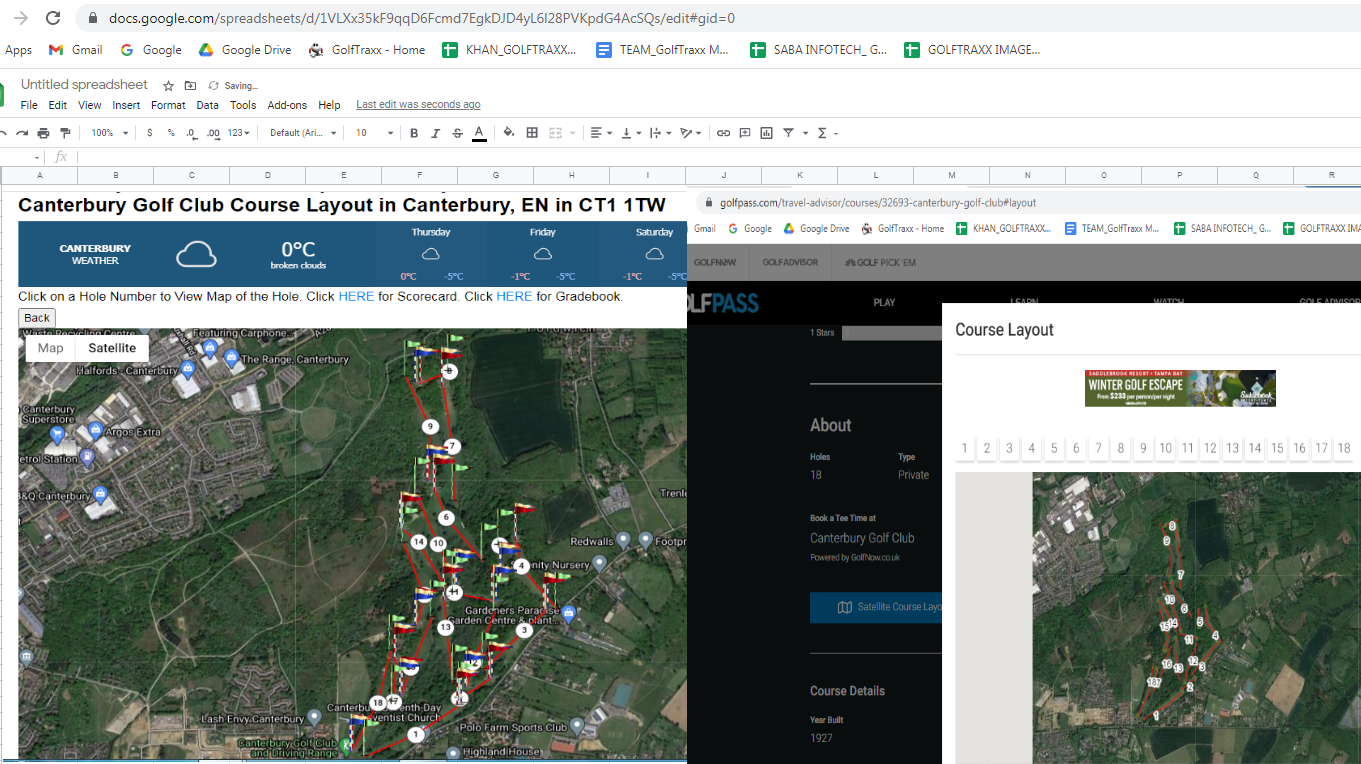Select the Paint format tool
The image size is (1361, 764).
point(66,133)
